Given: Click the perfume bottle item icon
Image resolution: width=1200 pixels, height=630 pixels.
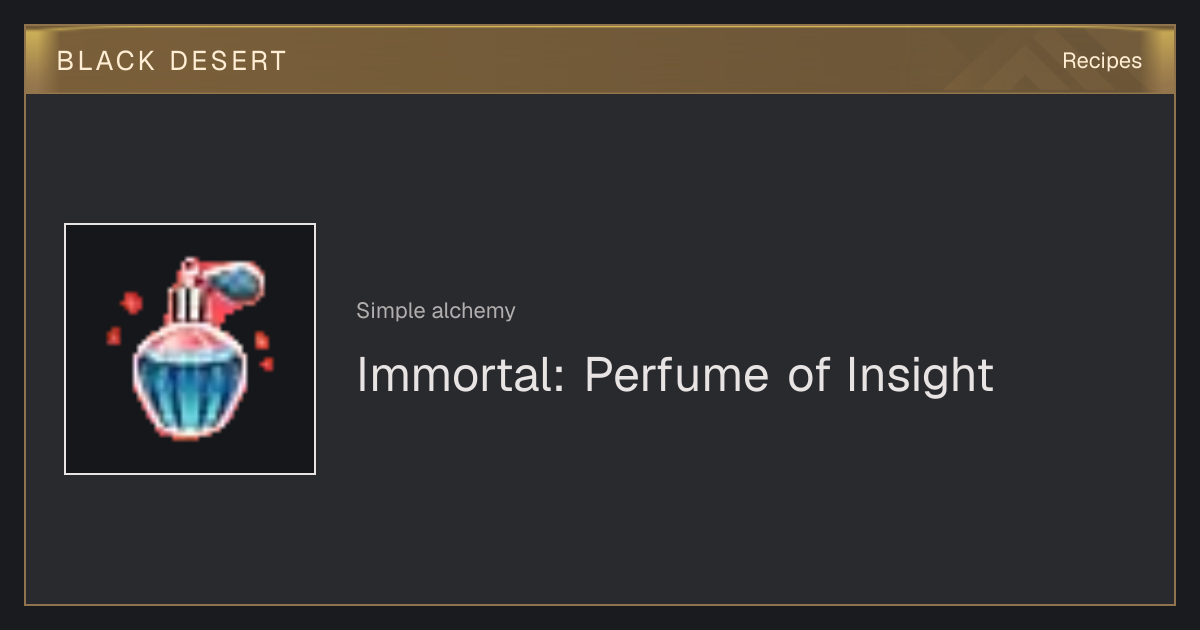Looking at the screenshot, I should pyautogui.click(x=190, y=349).
